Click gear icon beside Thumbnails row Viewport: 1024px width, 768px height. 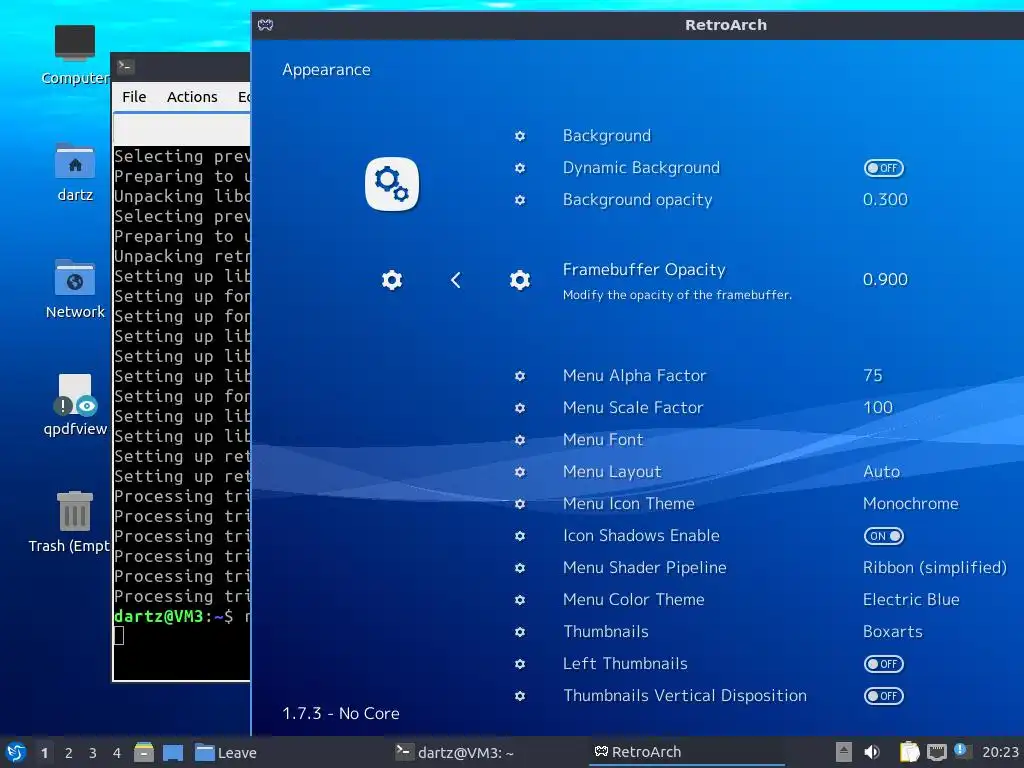520,632
